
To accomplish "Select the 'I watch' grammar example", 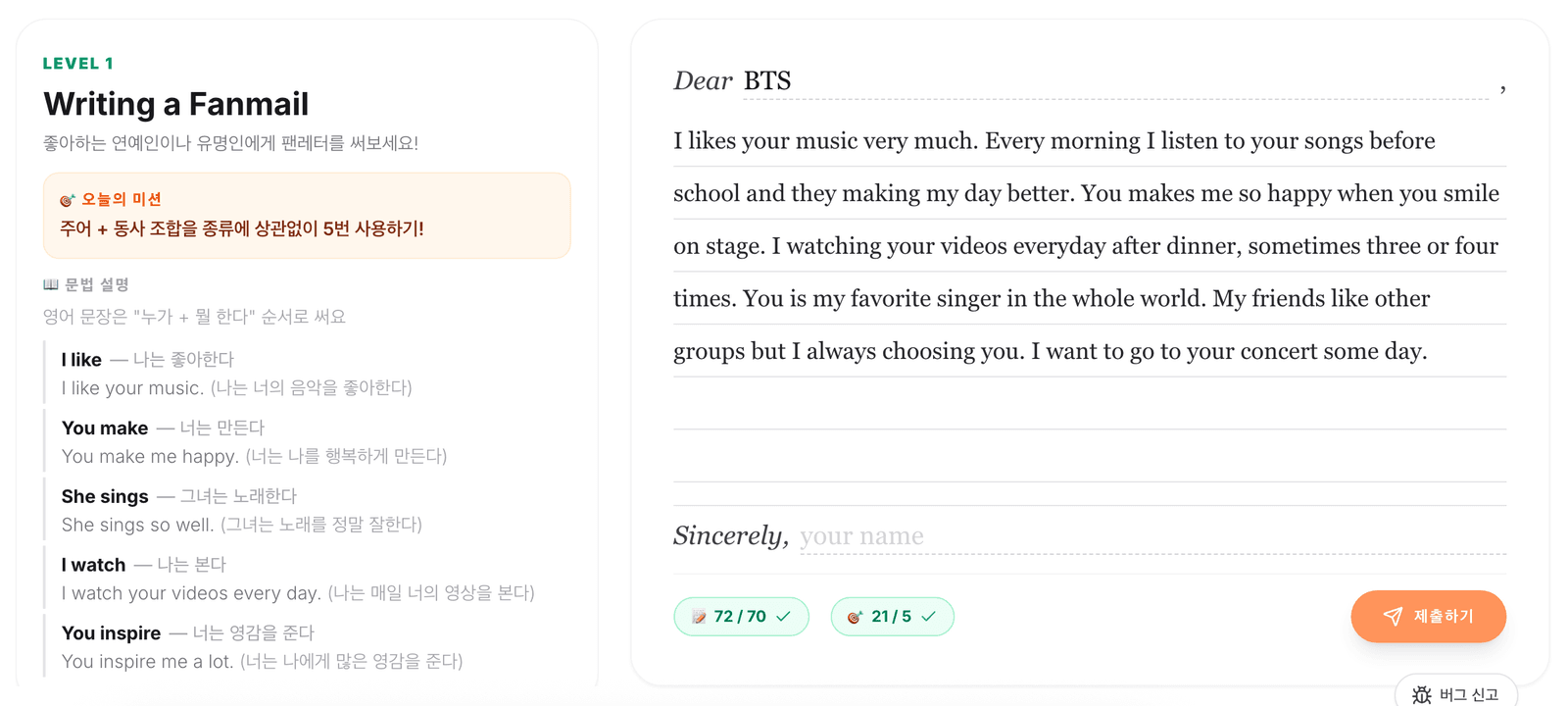I will coord(298,579).
